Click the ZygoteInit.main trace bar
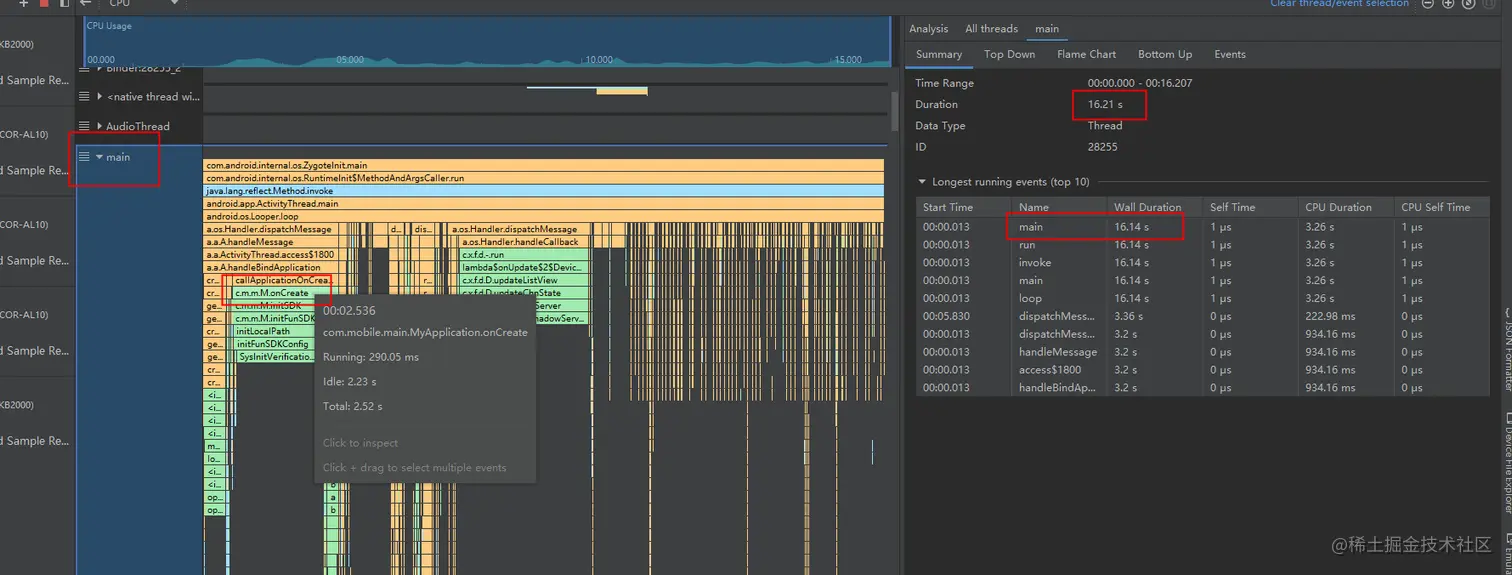The image size is (1512, 575). pyautogui.click(x=544, y=165)
